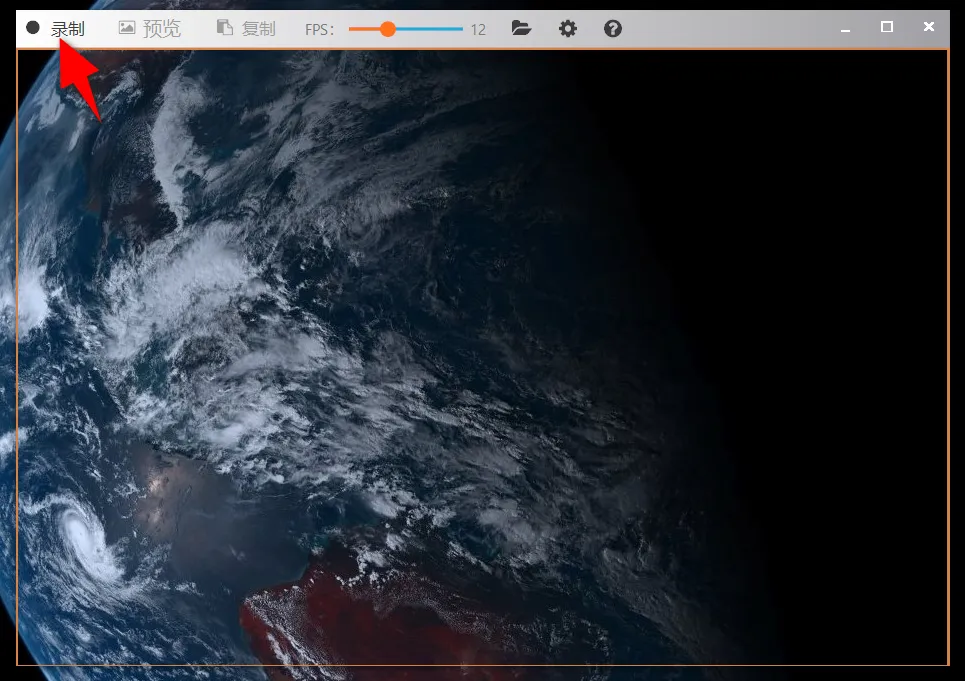965x681 pixels.
Task: Open the output folder icon
Action: pyautogui.click(x=521, y=28)
